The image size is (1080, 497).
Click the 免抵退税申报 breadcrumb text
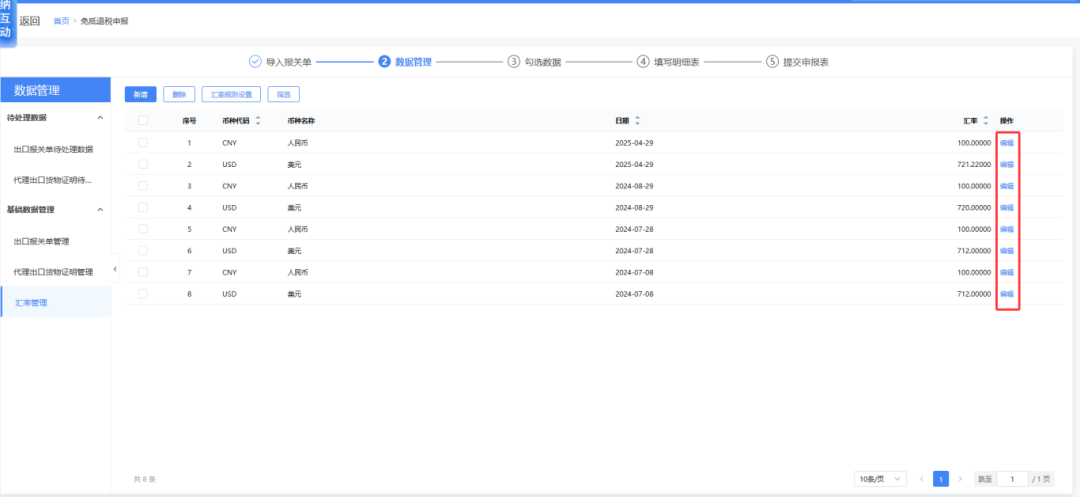pyautogui.click(x=104, y=21)
